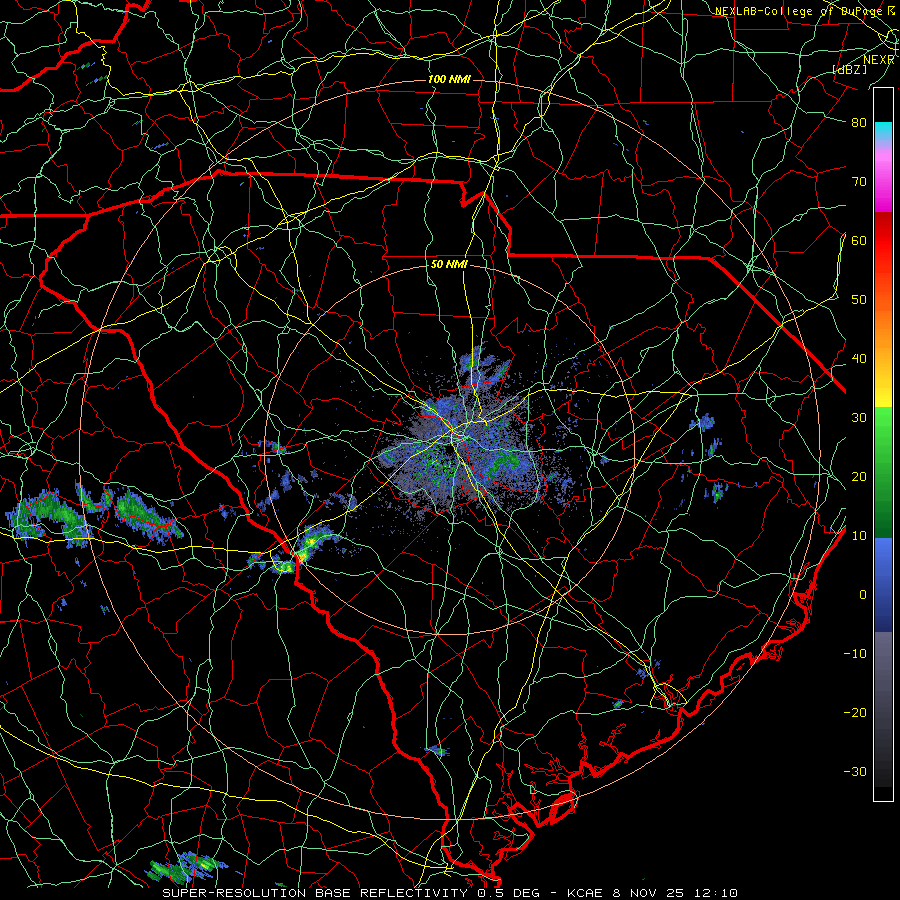The height and width of the screenshot is (900, 900).
Task: Click the "-30" value on the dBZ scale
Action: click(855, 772)
